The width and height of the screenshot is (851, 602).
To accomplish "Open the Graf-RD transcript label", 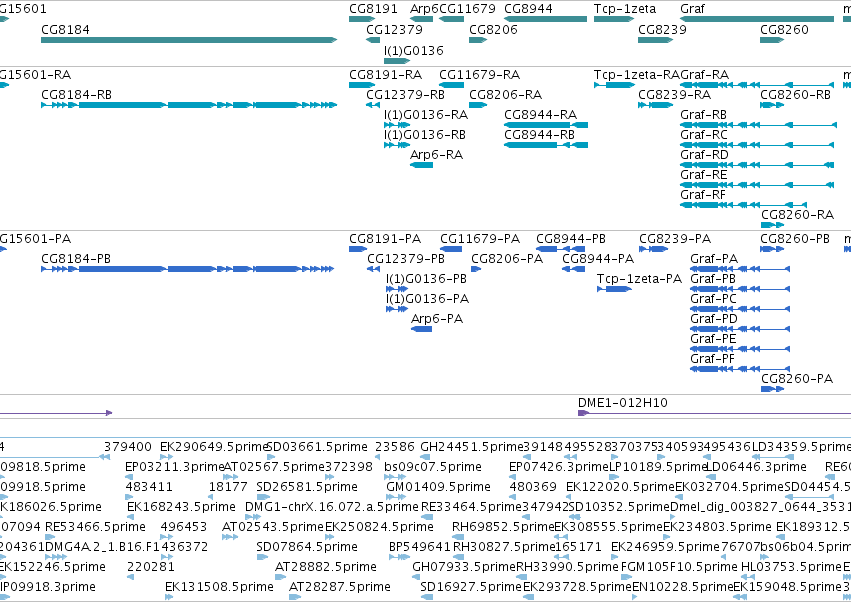I will click(x=704, y=155).
